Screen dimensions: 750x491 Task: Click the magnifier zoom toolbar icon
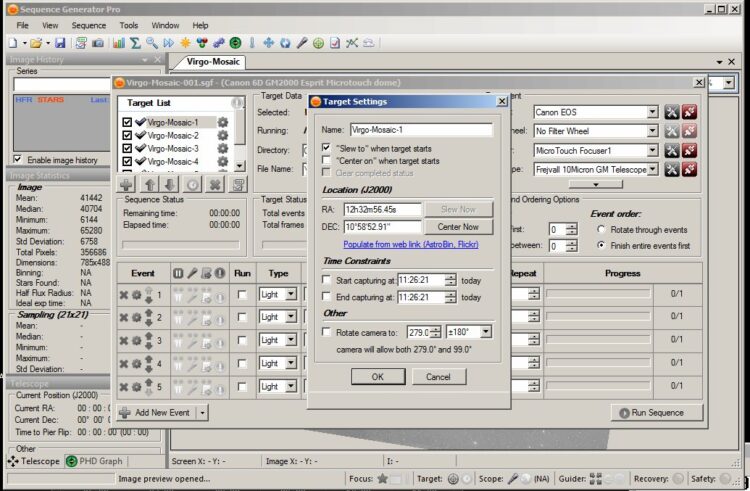coord(152,43)
